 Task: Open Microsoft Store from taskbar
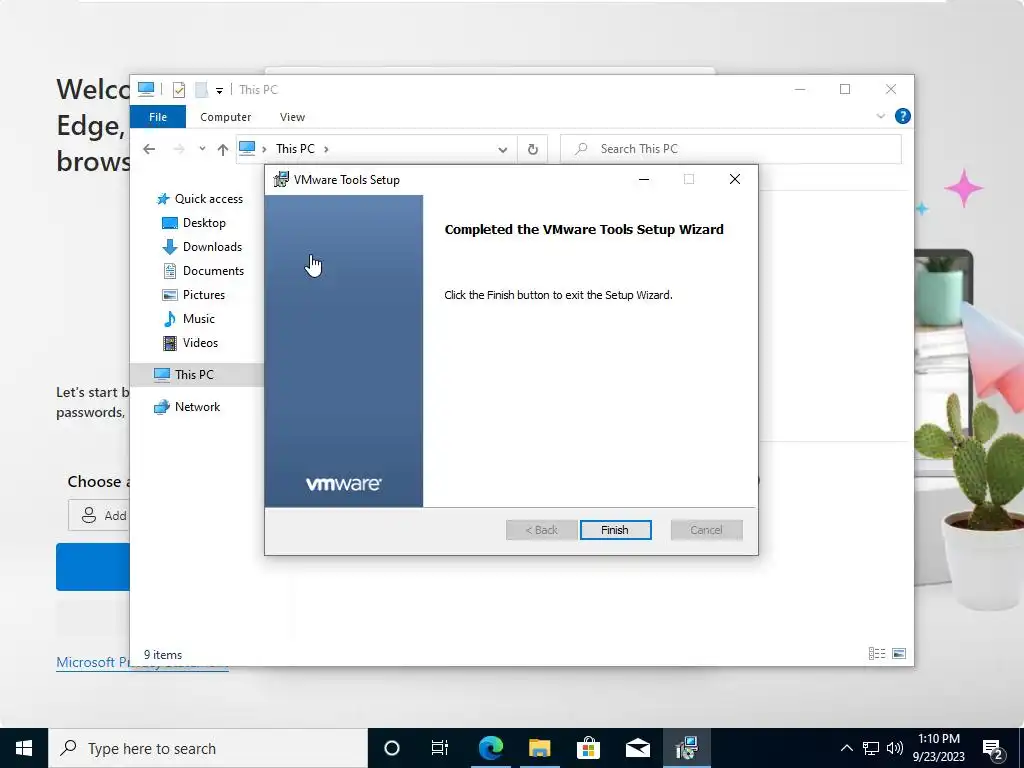(x=588, y=748)
